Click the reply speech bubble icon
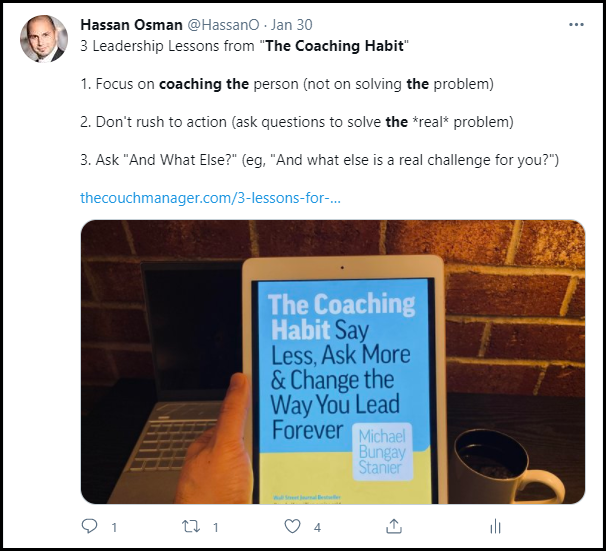The height and width of the screenshot is (551, 606). tap(90, 526)
